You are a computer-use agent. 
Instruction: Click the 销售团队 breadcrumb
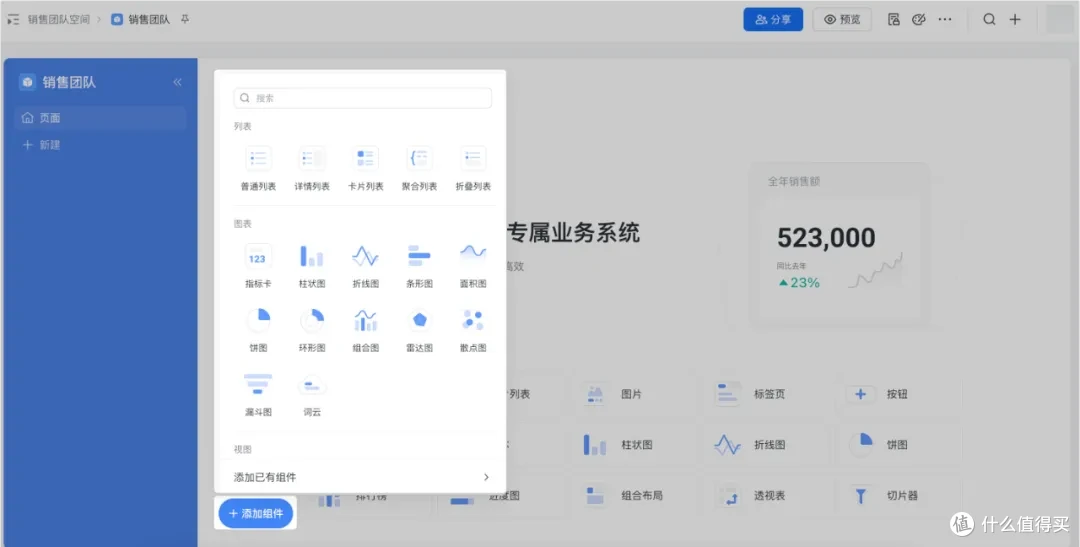pos(141,19)
